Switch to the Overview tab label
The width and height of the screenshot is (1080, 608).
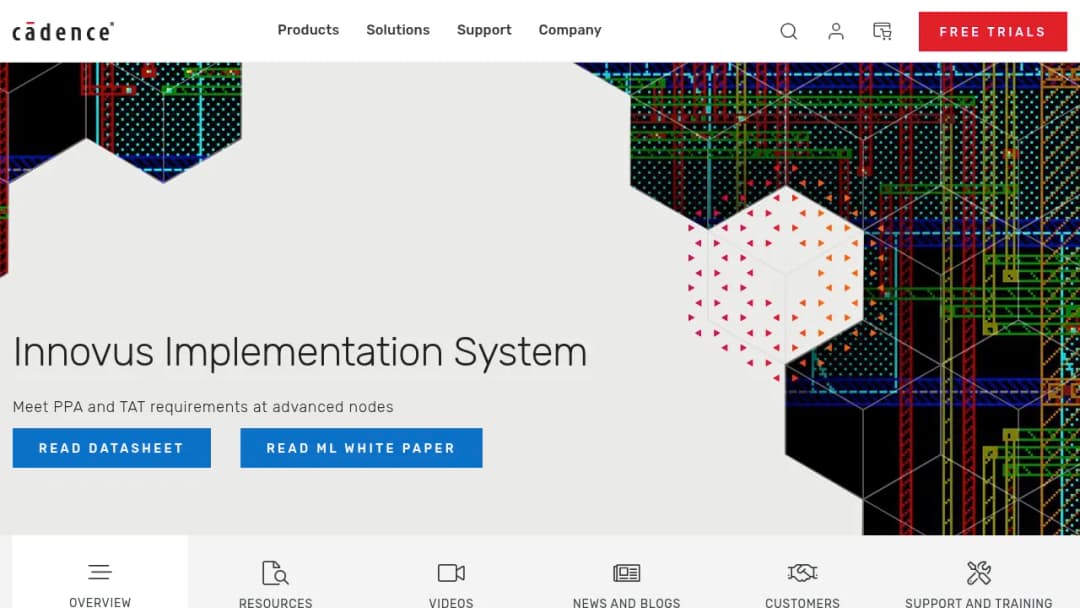pos(100,602)
